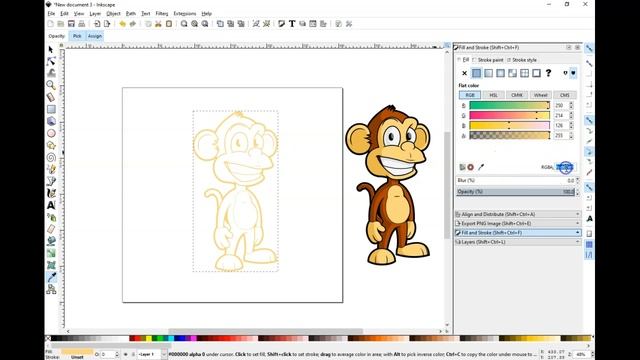This screenshot has height=360, width=640.
Task: Open the Path menu
Action: click(131, 13)
